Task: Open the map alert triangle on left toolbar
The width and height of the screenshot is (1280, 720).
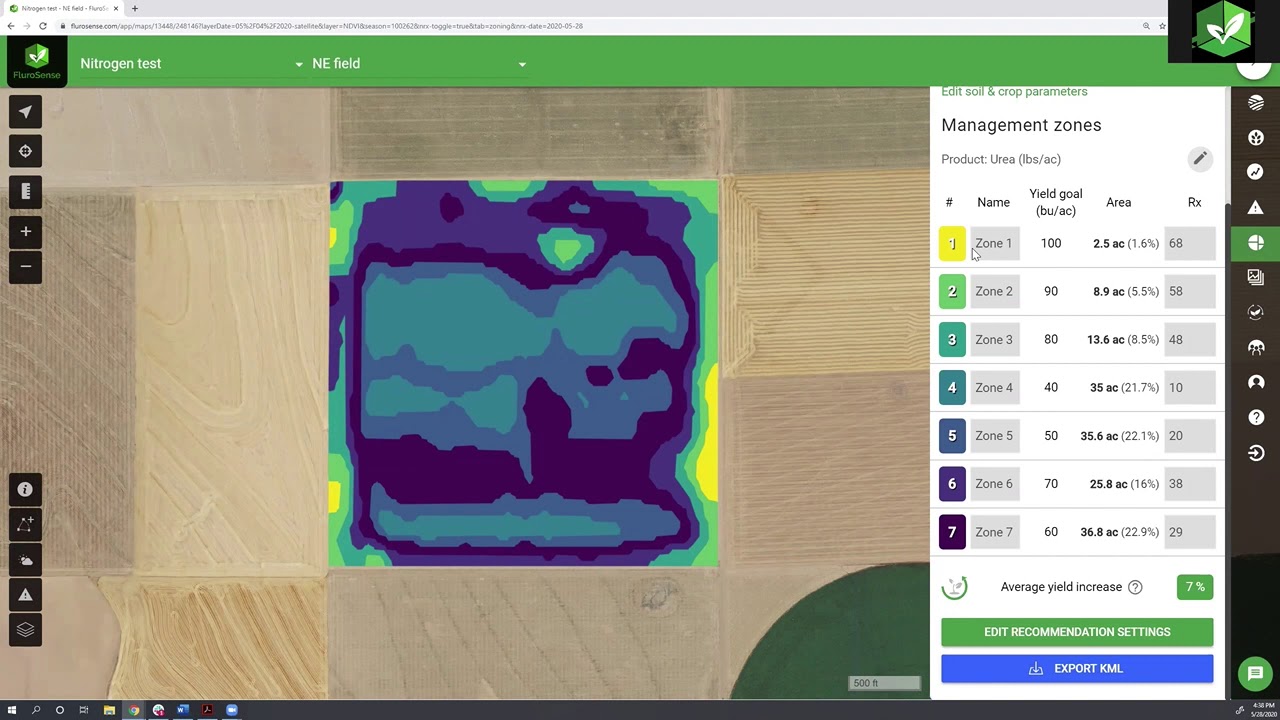Action: (25, 595)
